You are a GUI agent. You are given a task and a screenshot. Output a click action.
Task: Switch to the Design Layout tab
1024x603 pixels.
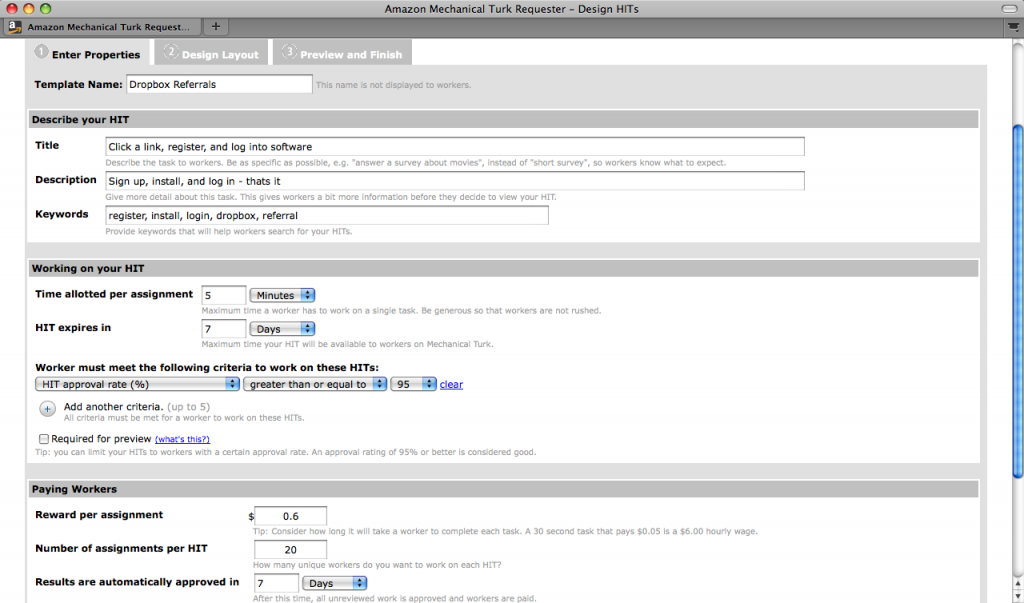point(212,54)
